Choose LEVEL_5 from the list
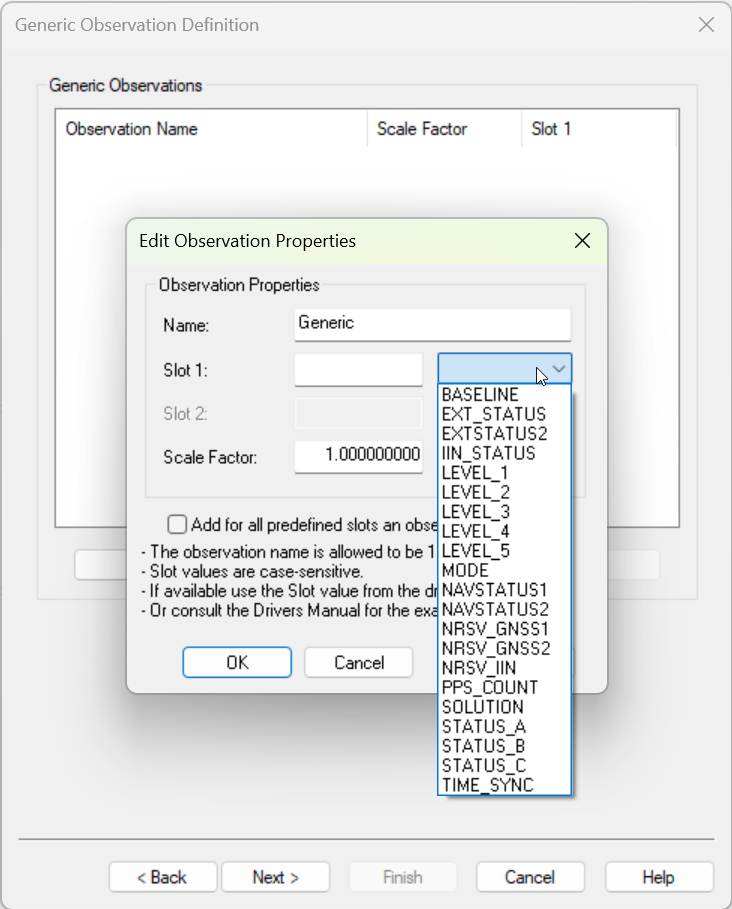 pos(504,551)
